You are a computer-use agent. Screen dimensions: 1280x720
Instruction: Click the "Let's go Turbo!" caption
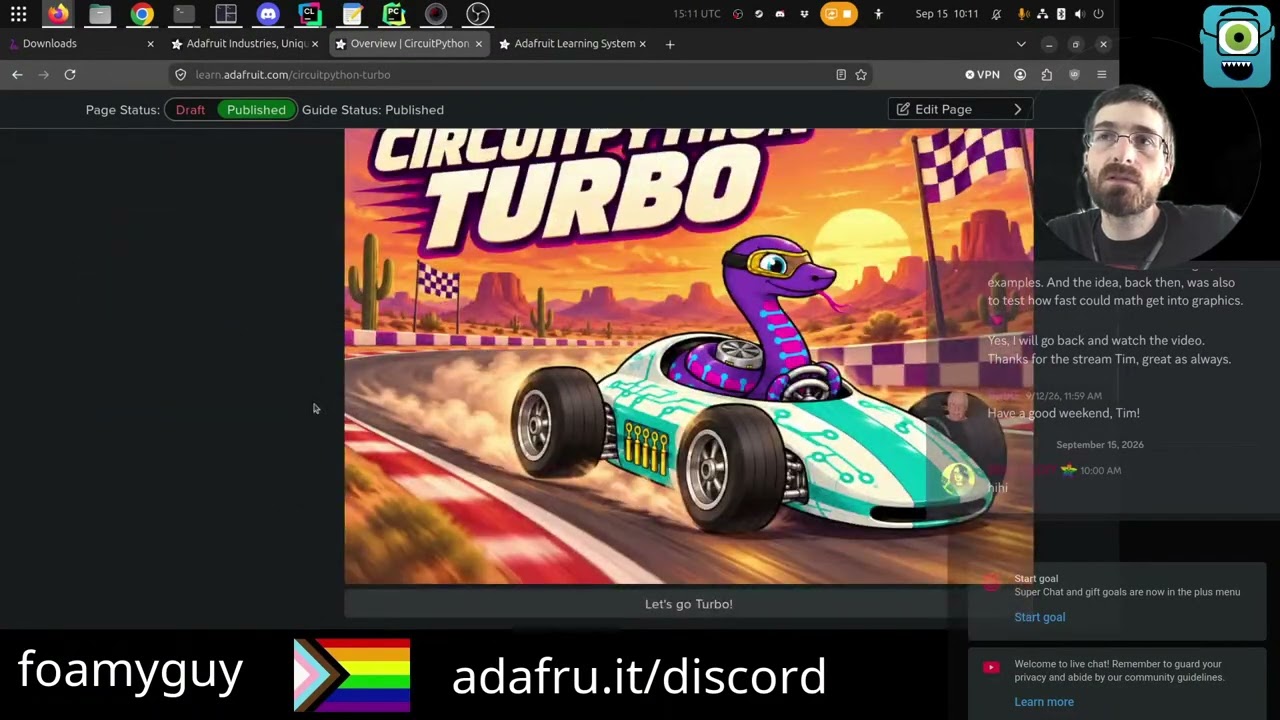(689, 604)
